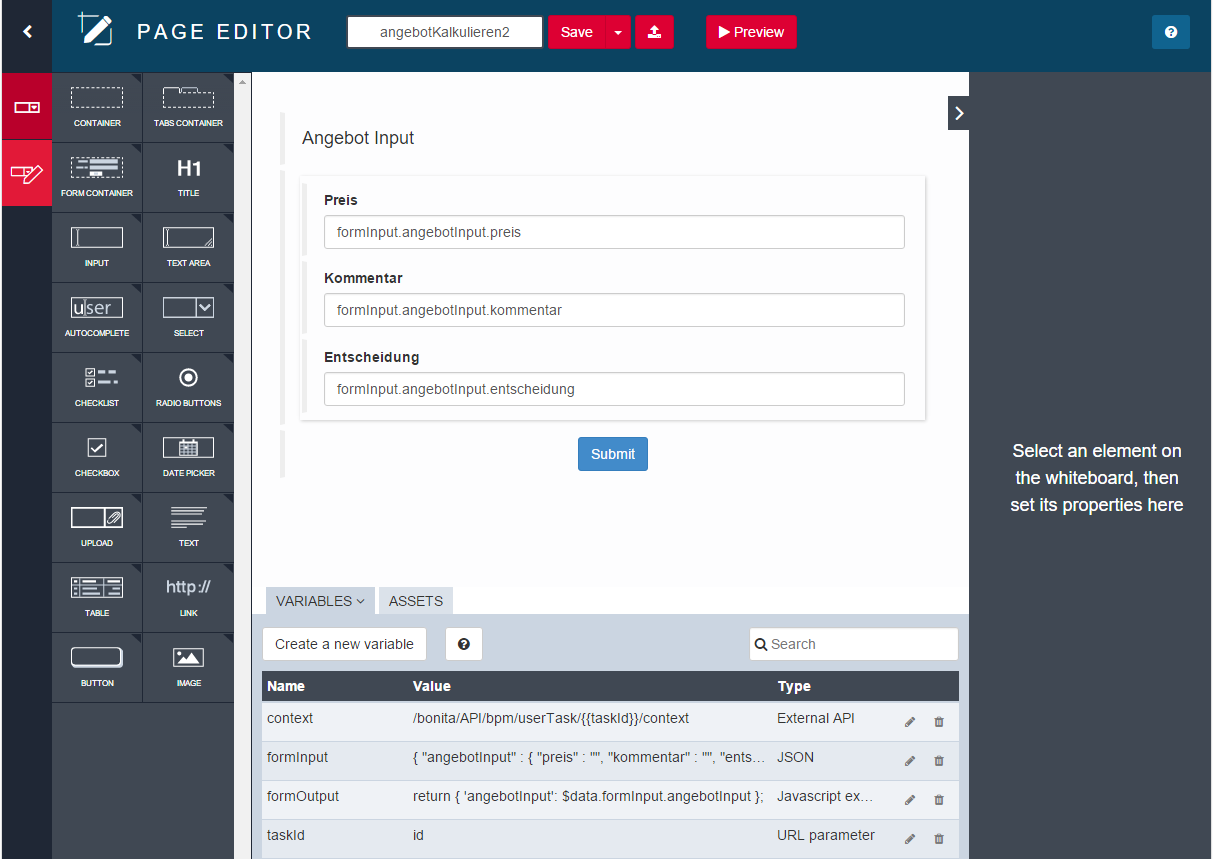Open the Save dropdown arrow
This screenshot has width=1213, height=859.
point(618,32)
